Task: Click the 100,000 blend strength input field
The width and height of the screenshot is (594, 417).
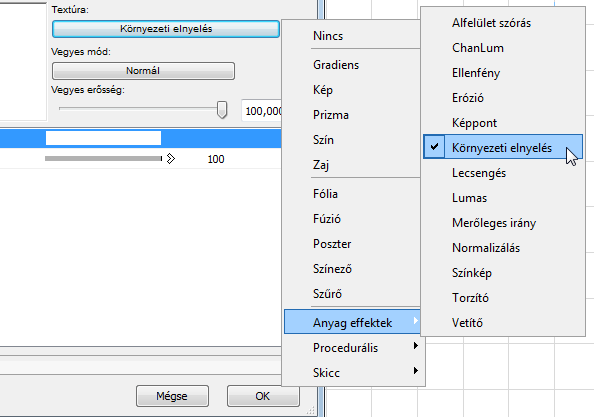Action: click(262, 111)
